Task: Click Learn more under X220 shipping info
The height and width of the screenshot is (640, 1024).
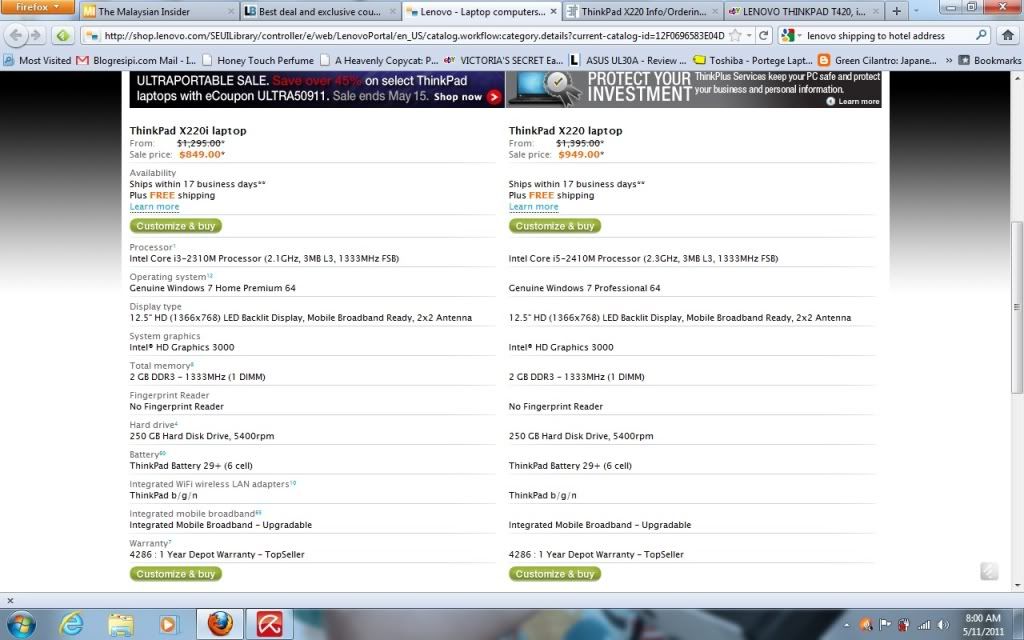Action: [x=534, y=207]
